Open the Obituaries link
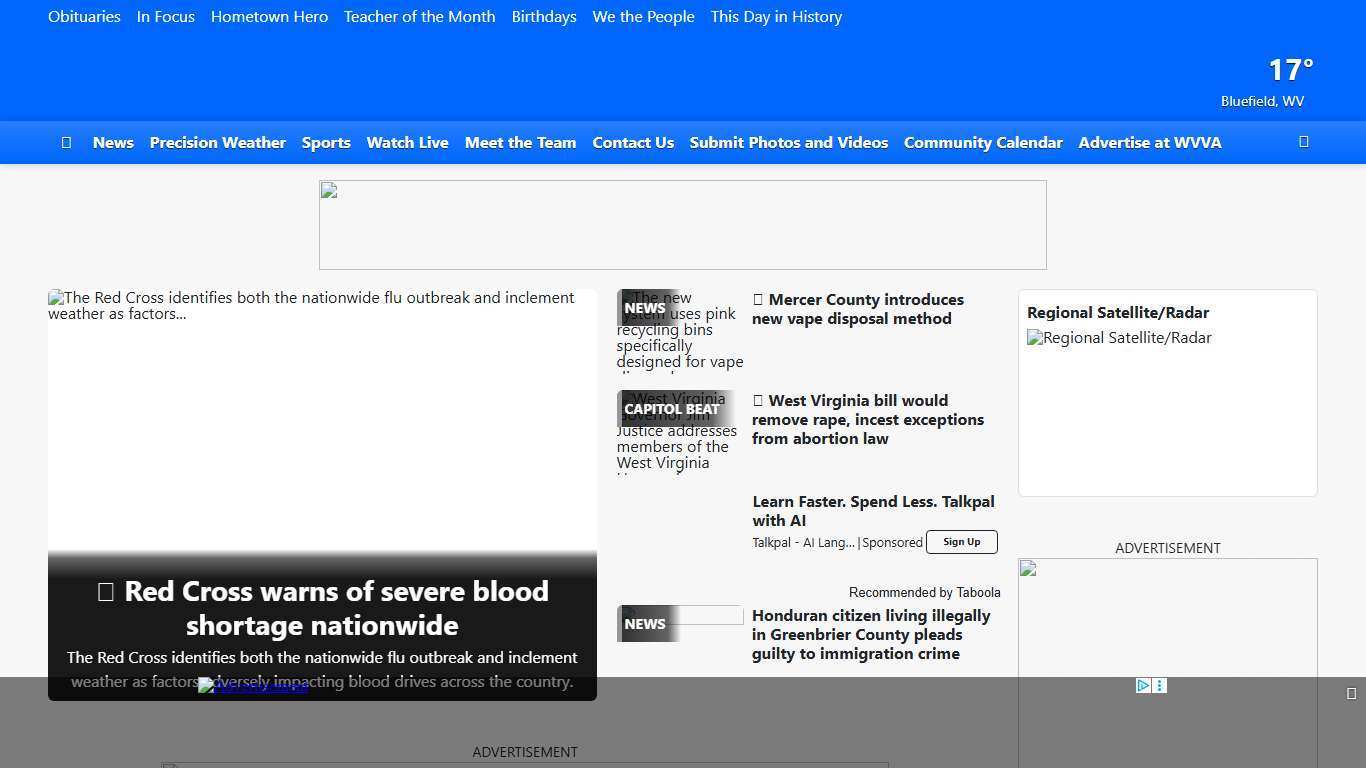 coord(84,16)
